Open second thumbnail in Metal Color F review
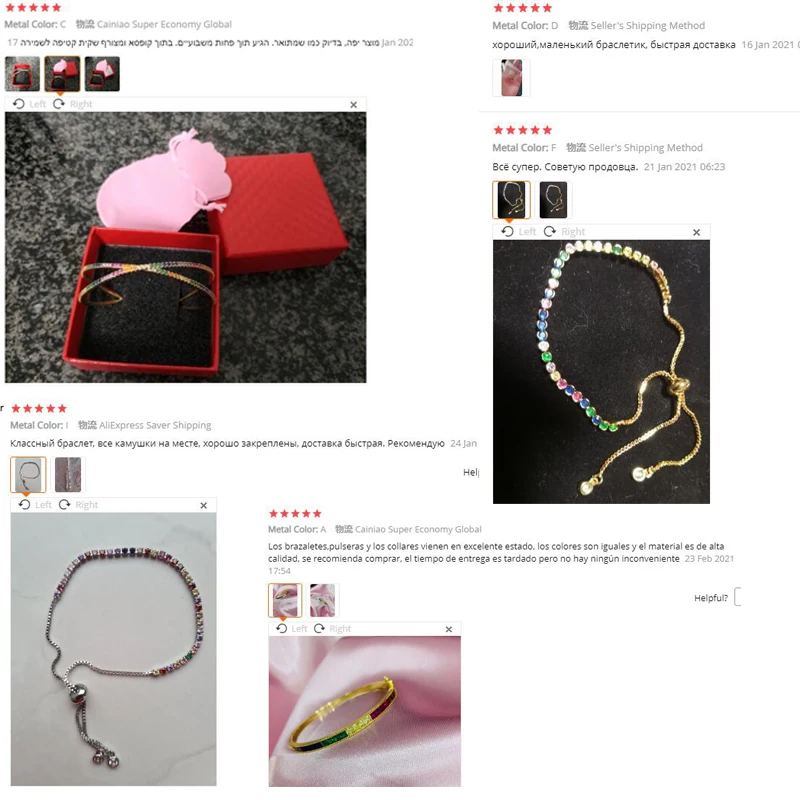Image resolution: width=800 pixels, height=800 pixels. 553,199
